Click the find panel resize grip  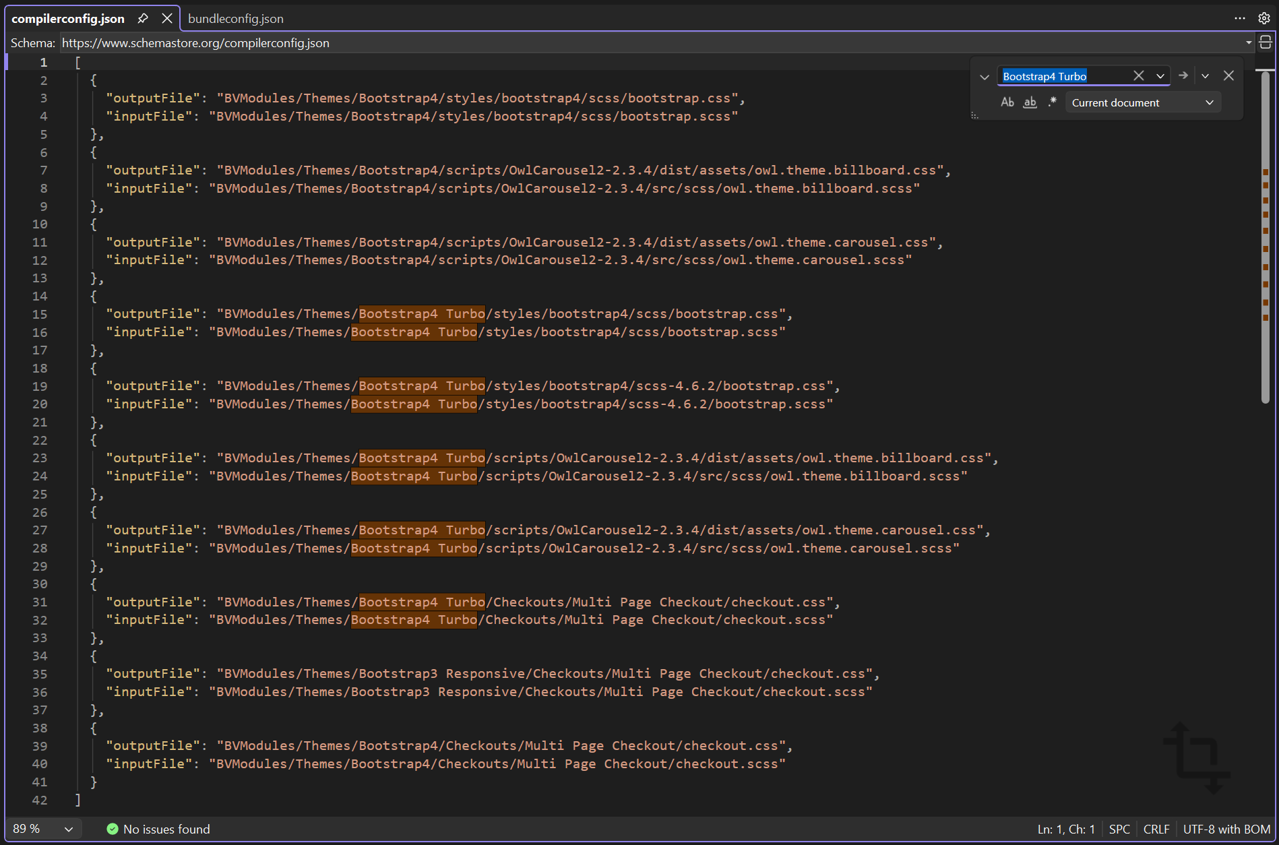(976, 114)
